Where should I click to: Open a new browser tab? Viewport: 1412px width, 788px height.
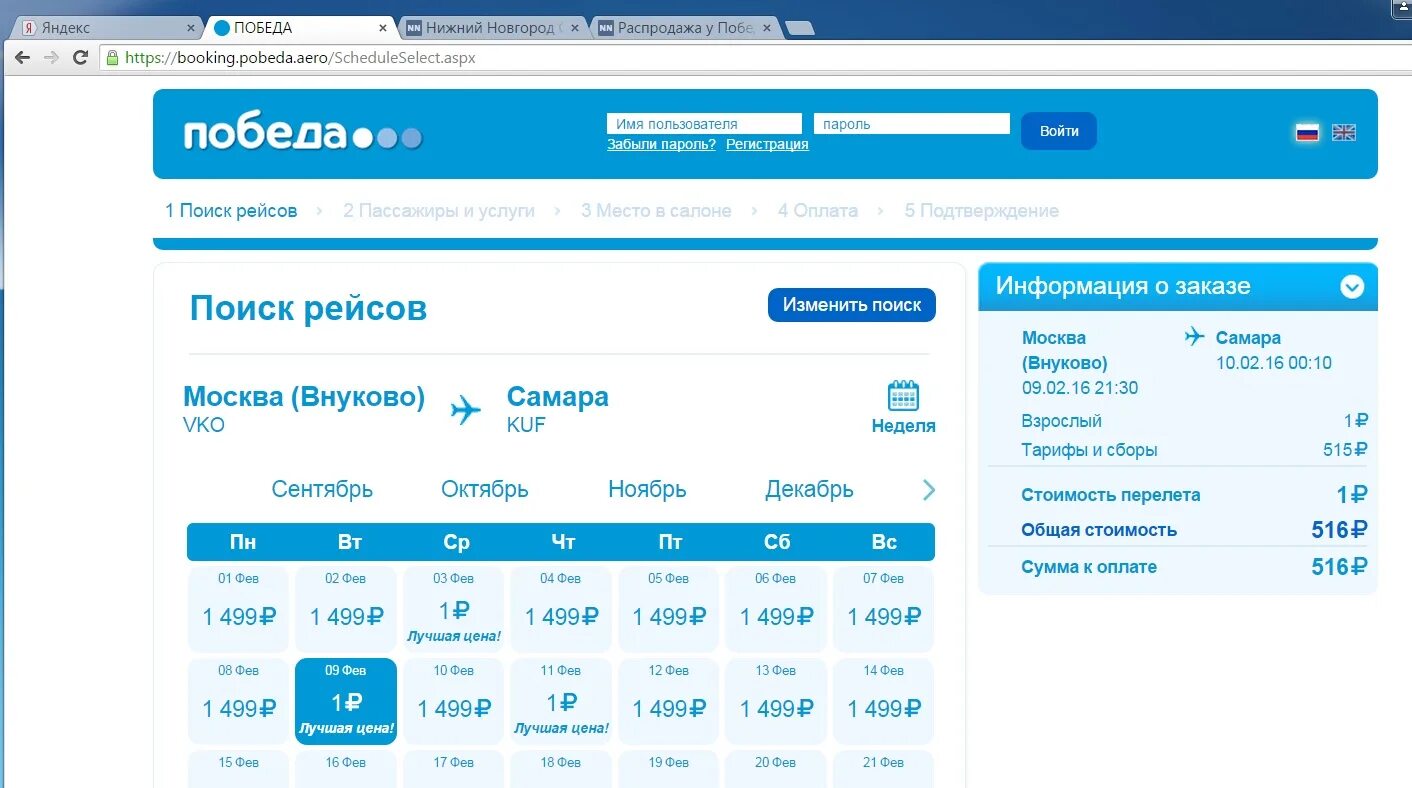(800, 28)
